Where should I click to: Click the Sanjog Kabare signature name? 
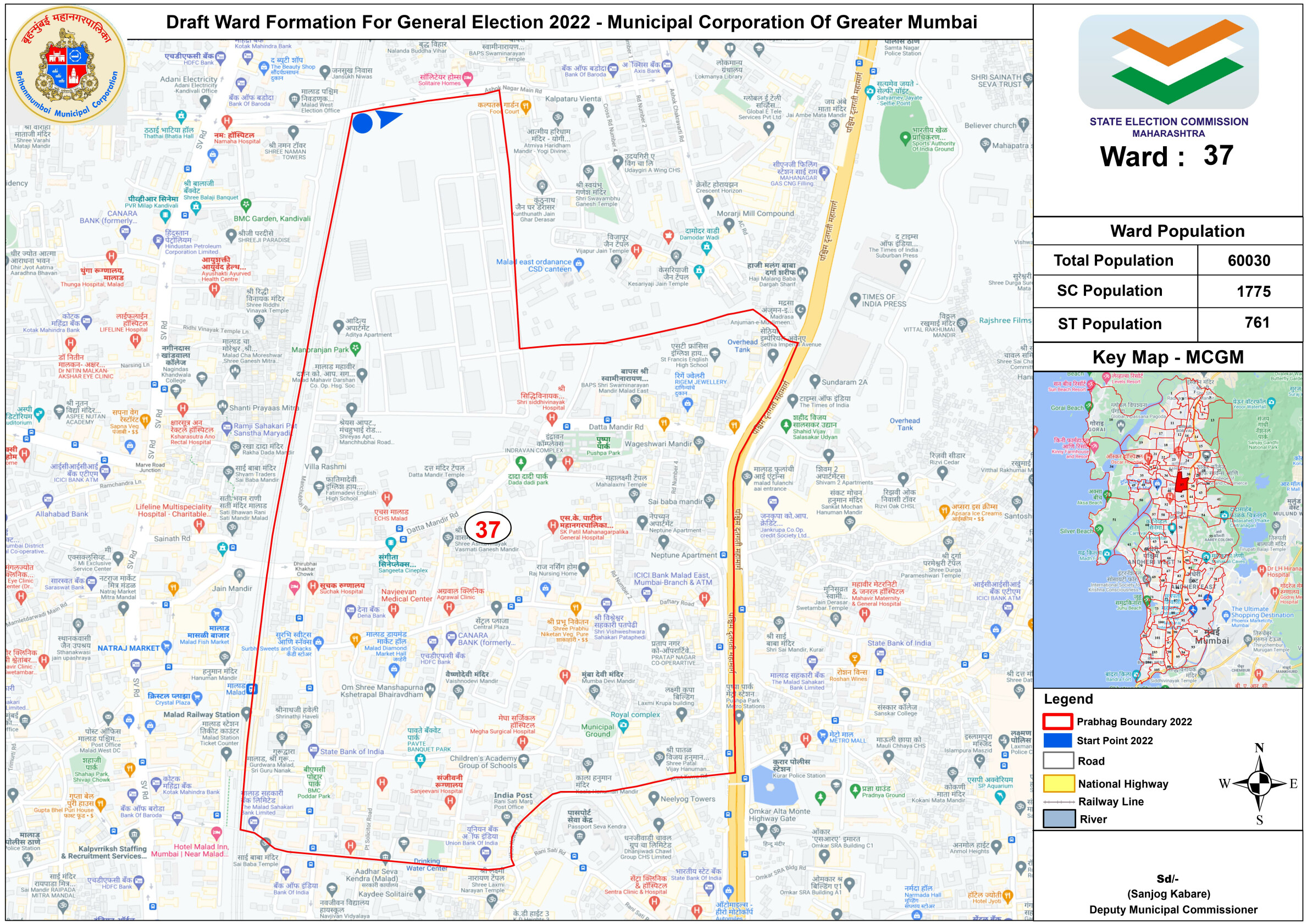click(x=1168, y=893)
